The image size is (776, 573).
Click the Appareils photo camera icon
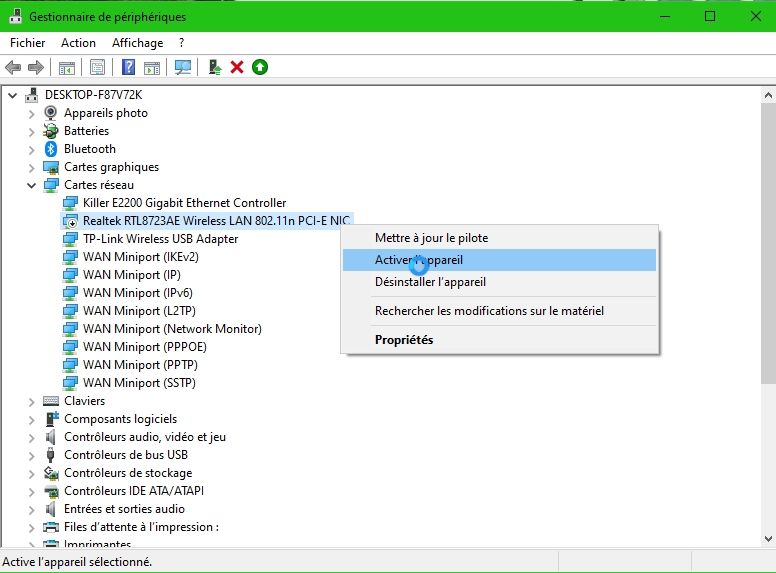tap(50, 113)
